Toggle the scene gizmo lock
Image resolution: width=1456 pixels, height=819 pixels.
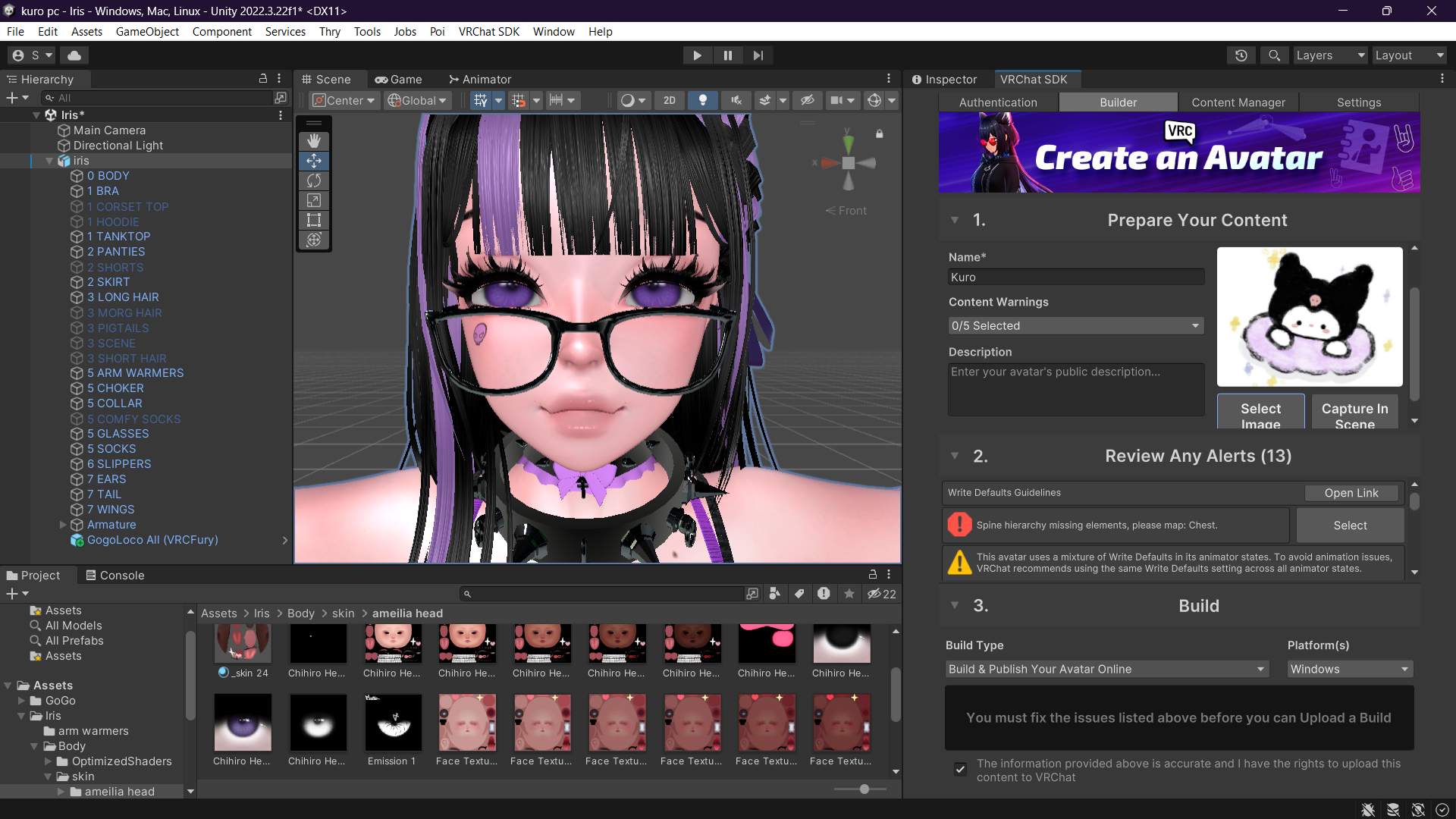pos(880,133)
